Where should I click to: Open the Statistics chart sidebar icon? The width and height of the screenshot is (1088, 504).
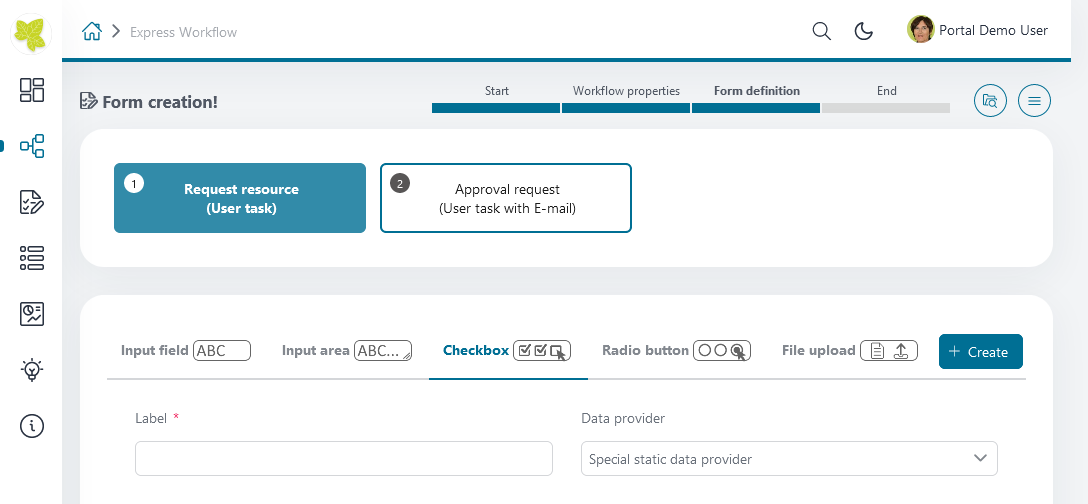click(x=32, y=314)
